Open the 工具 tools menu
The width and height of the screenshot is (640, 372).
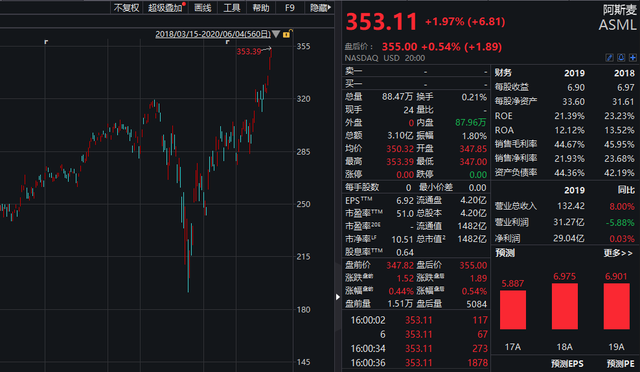(x=232, y=8)
